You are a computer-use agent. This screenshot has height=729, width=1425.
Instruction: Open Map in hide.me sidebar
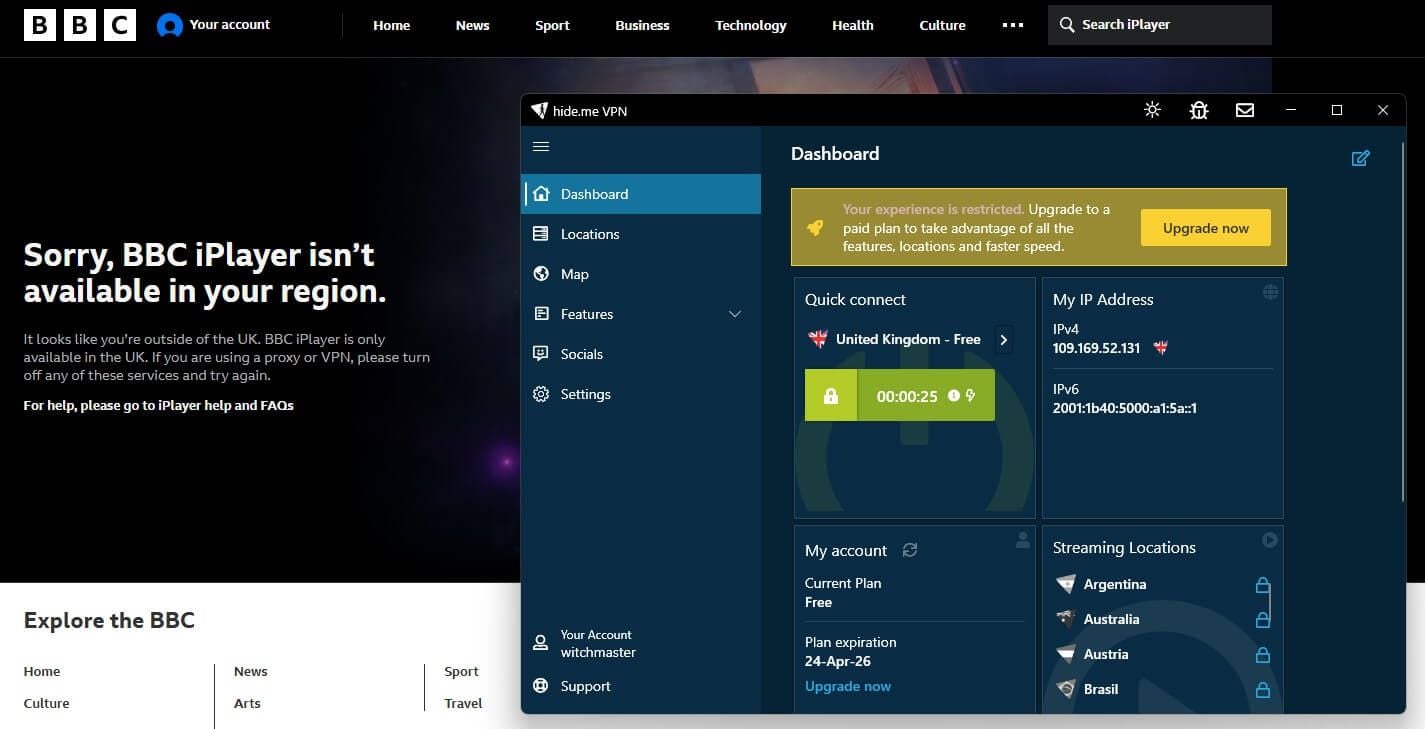[641, 274]
